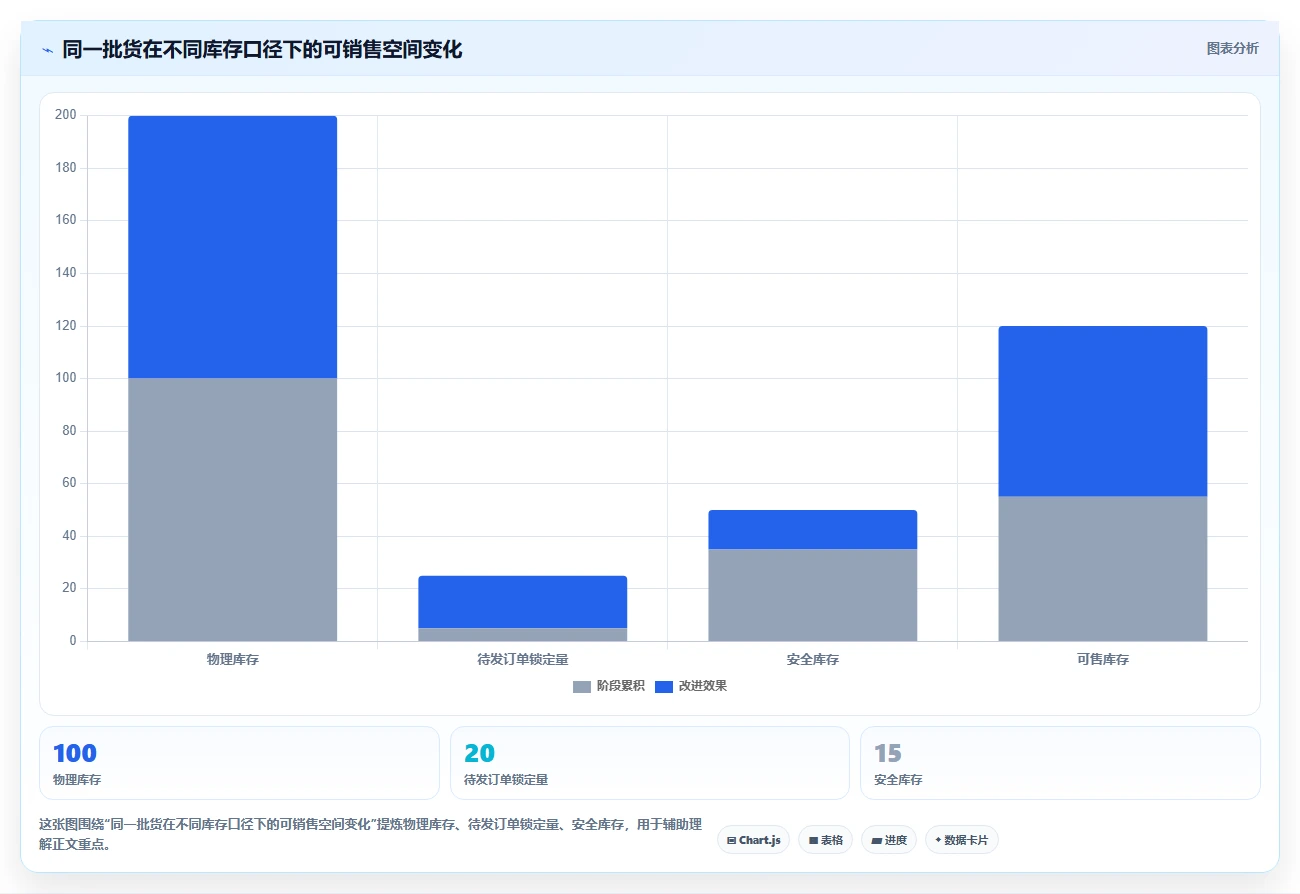1300x894 pixels.
Task: Click the gray segment of the 安全库存 bar
Action: 813,595
